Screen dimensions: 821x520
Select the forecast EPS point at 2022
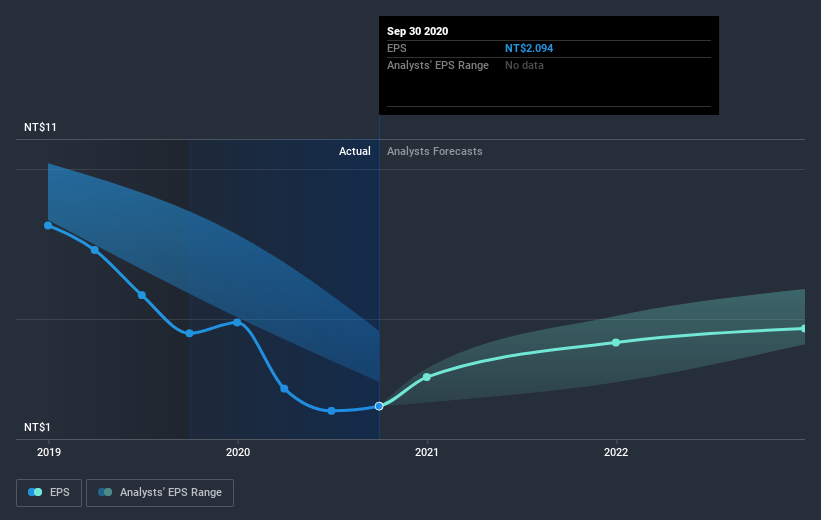tap(616, 342)
